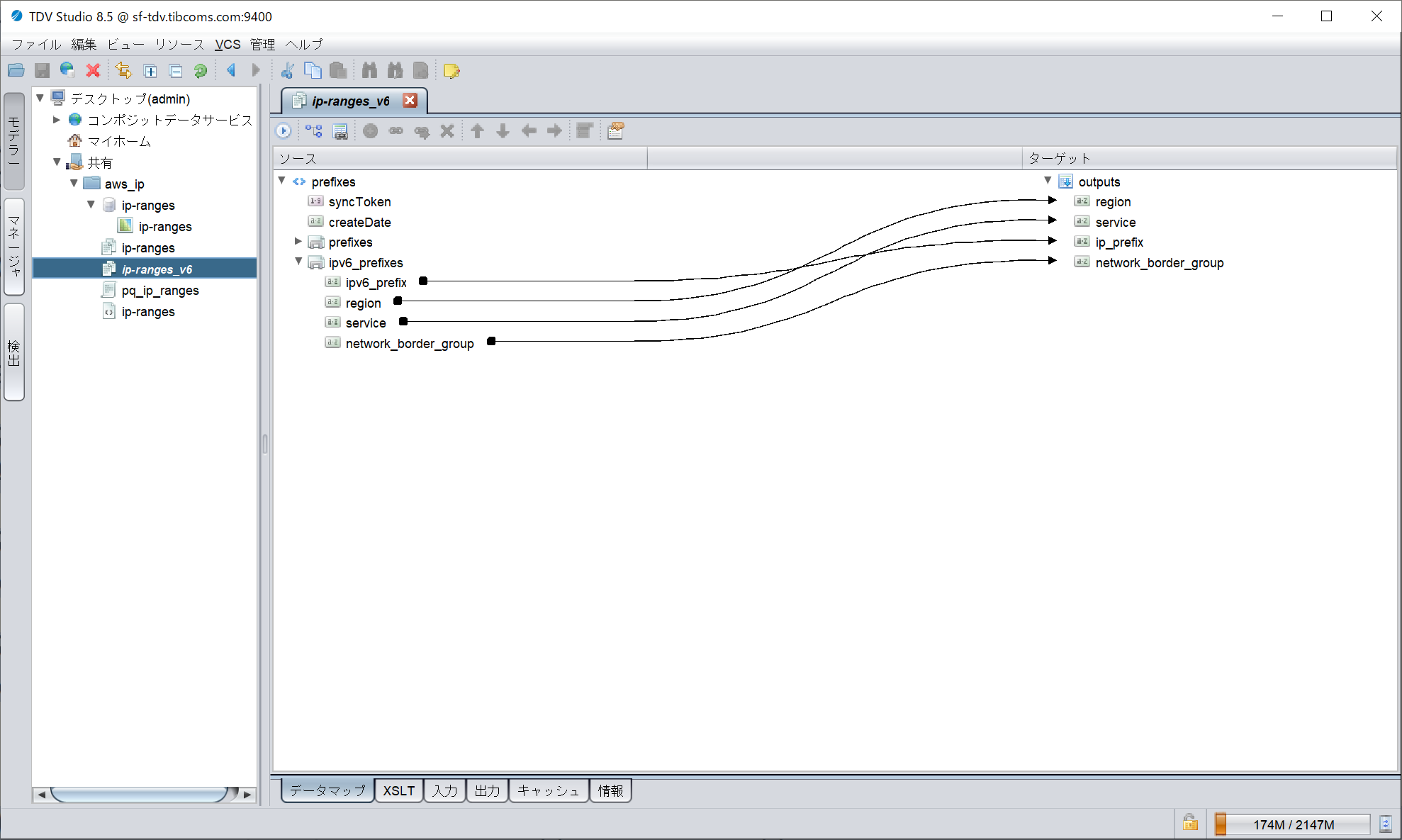Open the XSLT tab

(399, 790)
